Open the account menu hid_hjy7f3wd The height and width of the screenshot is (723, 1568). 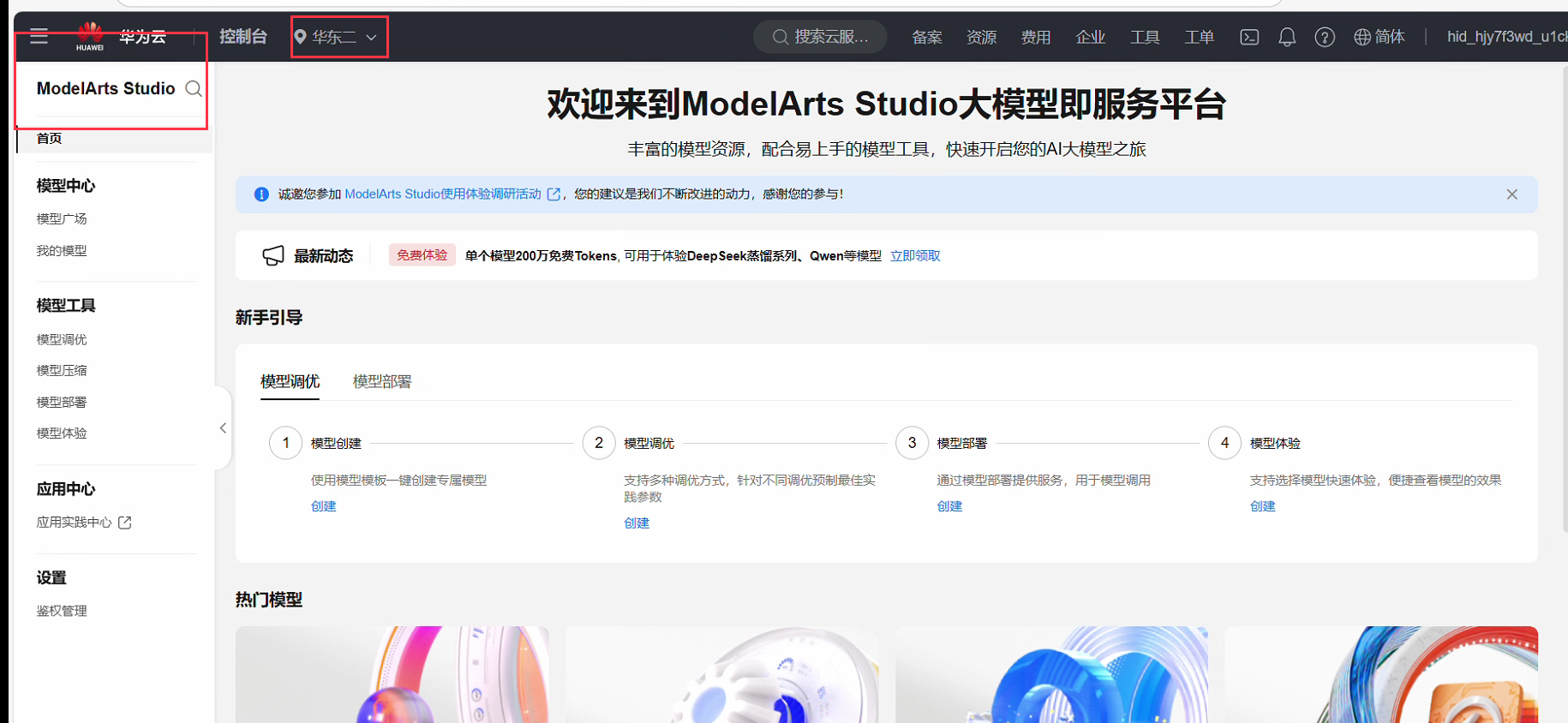pyautogui.click(x=1507, y=37)
